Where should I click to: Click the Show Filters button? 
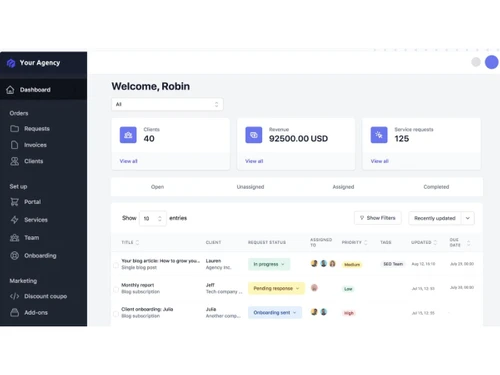tap(378, 218)
